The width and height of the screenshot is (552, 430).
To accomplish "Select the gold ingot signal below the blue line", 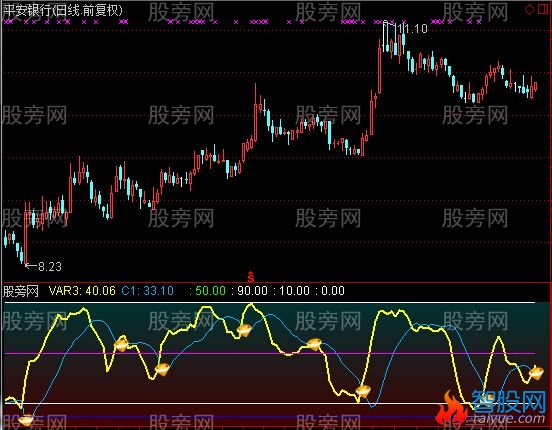I will click(x=26, y=420).
